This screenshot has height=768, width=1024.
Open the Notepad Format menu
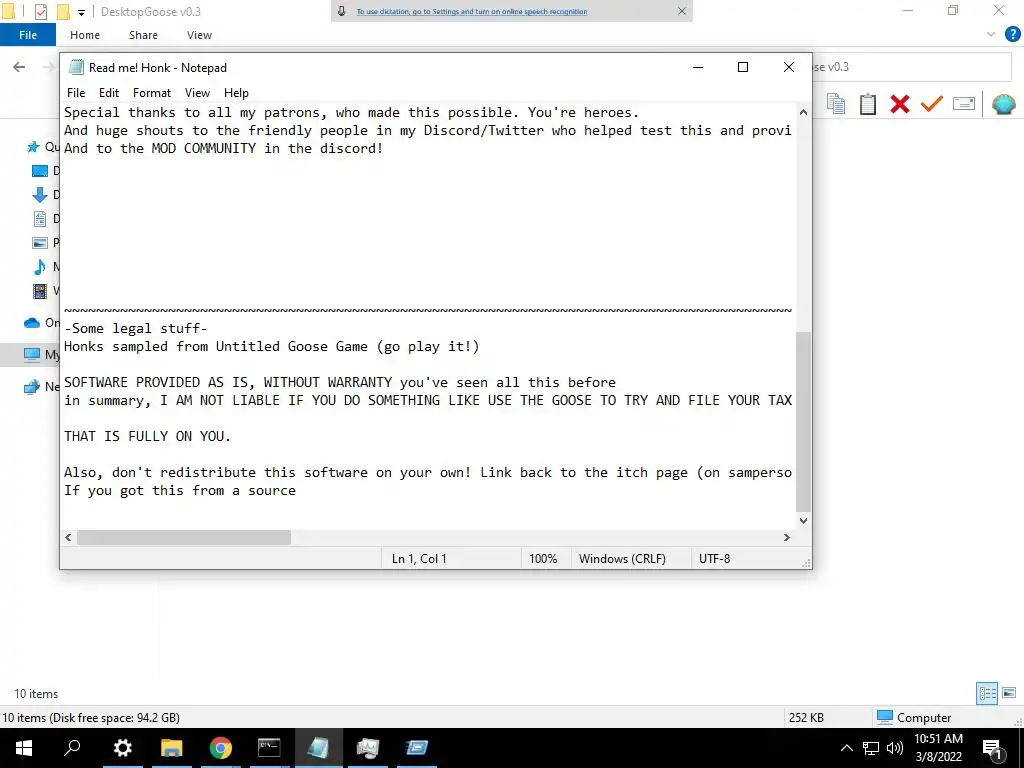point(152,93)
